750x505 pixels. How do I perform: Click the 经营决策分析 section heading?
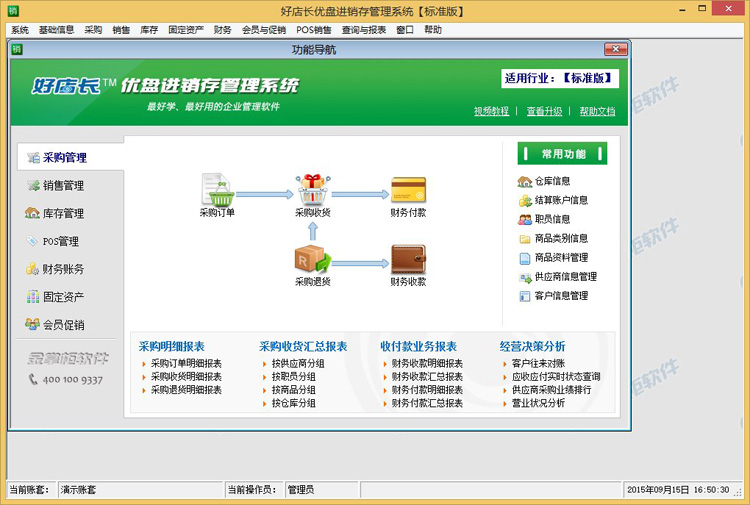(x=532, y=346)
